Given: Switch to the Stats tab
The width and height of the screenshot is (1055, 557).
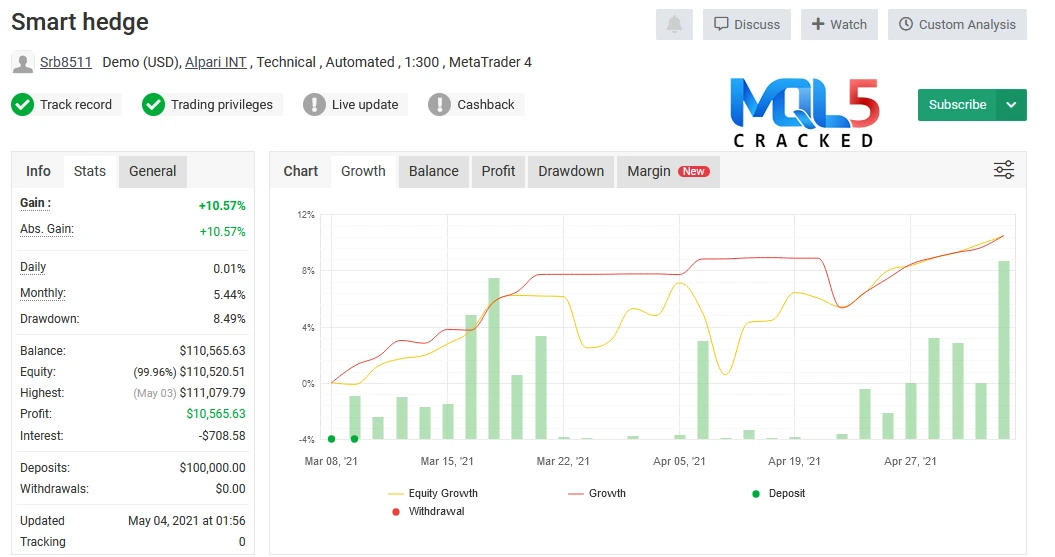Looking at the screenshot, I should [x=89, y=171].
